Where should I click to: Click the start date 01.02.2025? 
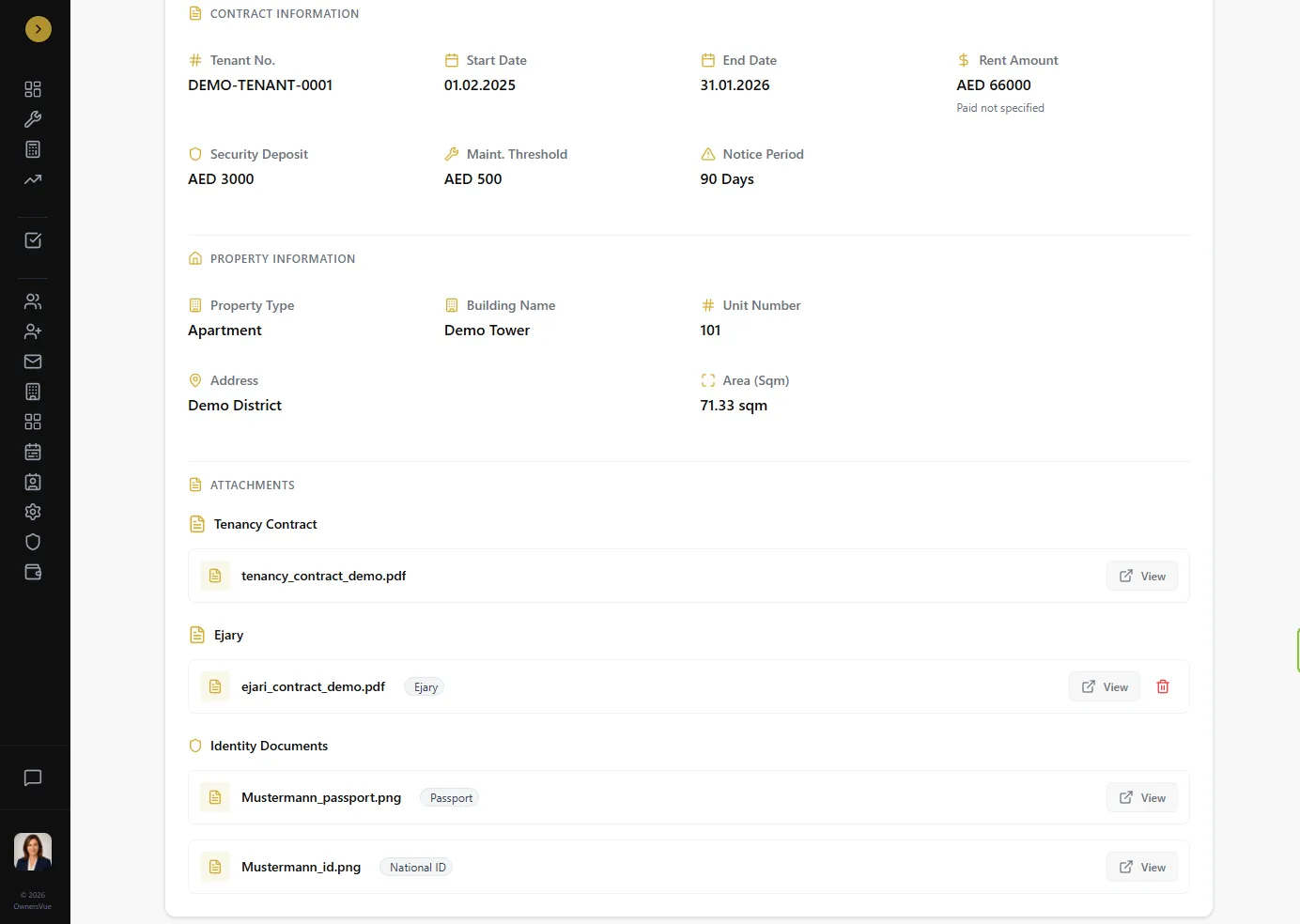pyautogui.click(x=480, y=85)
